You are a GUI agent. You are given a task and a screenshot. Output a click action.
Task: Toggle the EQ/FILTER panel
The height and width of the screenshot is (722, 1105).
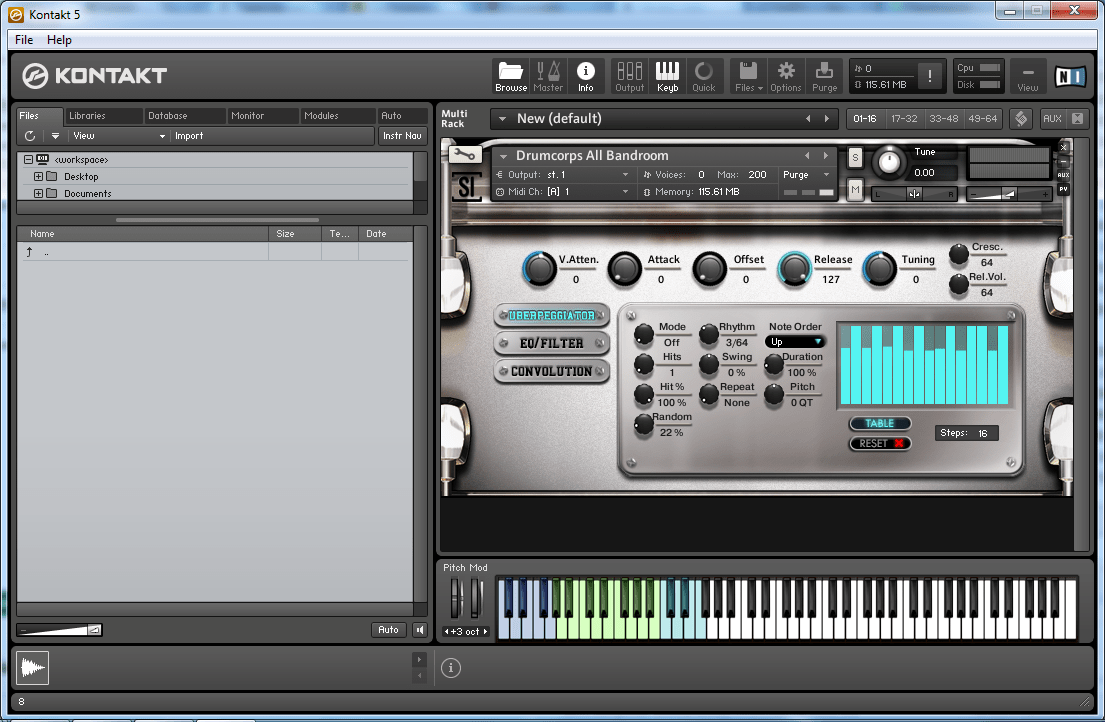(552, 343)
